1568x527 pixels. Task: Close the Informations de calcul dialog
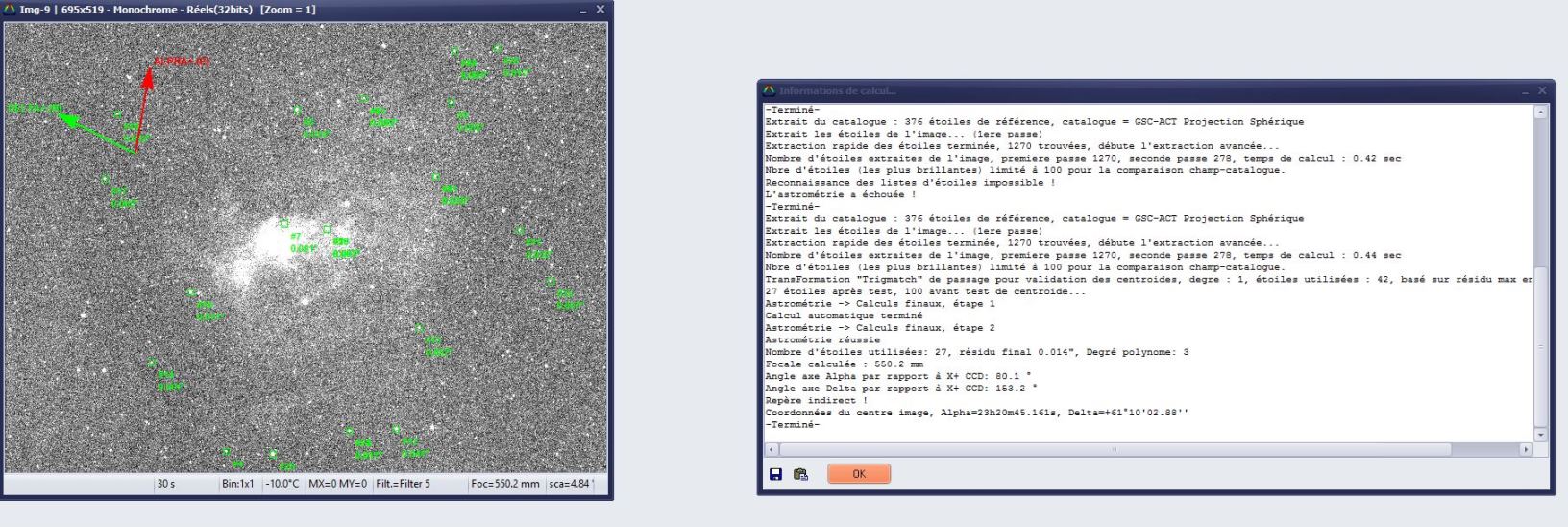pyautogui.click(x=1542, y=90)
